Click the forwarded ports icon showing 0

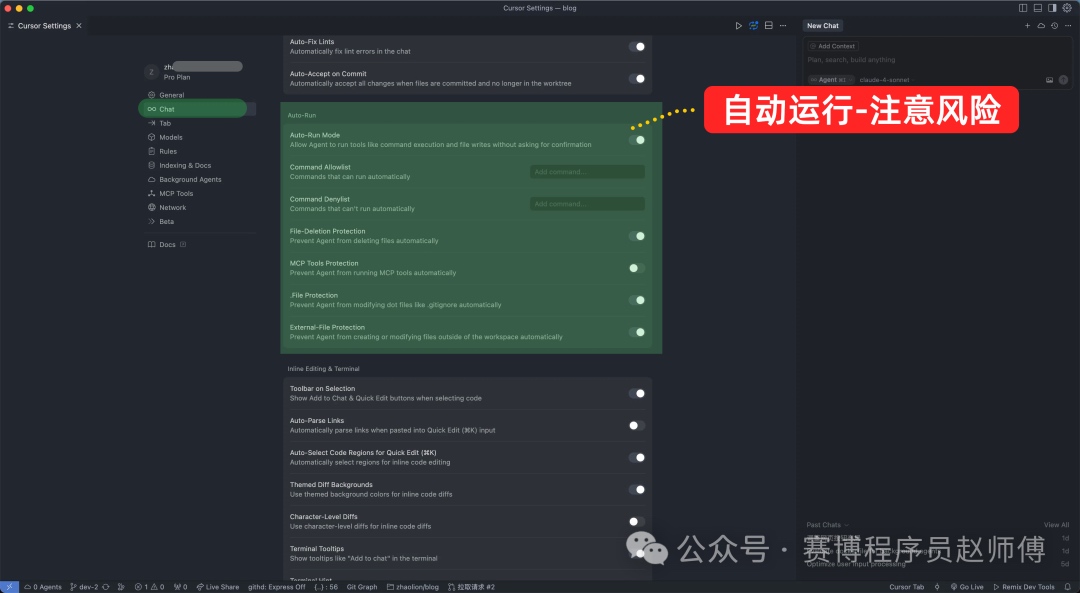pyautogui.click(x=180, y=587)
